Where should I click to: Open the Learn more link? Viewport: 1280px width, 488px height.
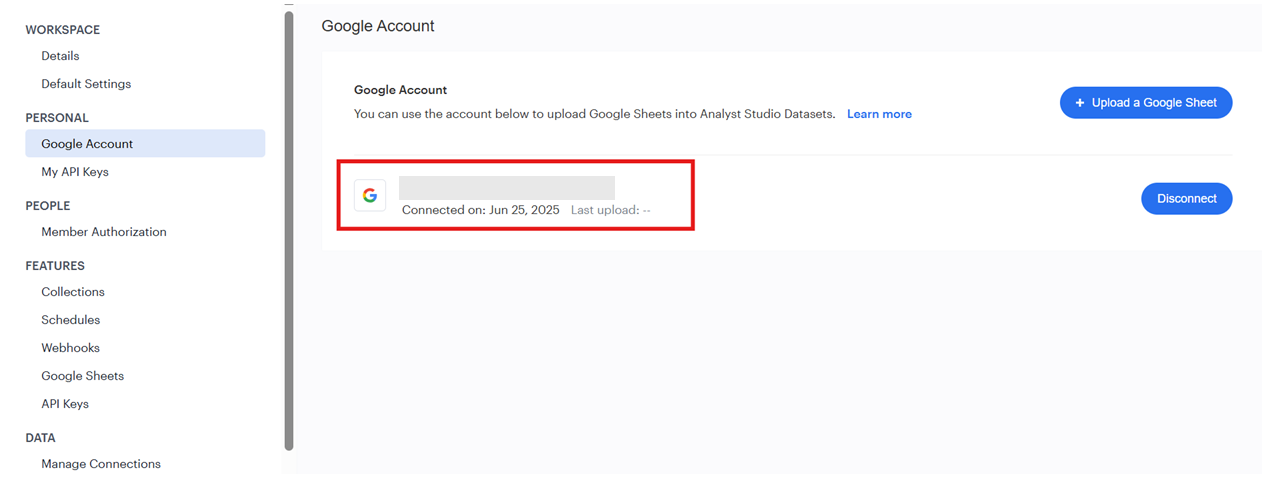[879, 114]
